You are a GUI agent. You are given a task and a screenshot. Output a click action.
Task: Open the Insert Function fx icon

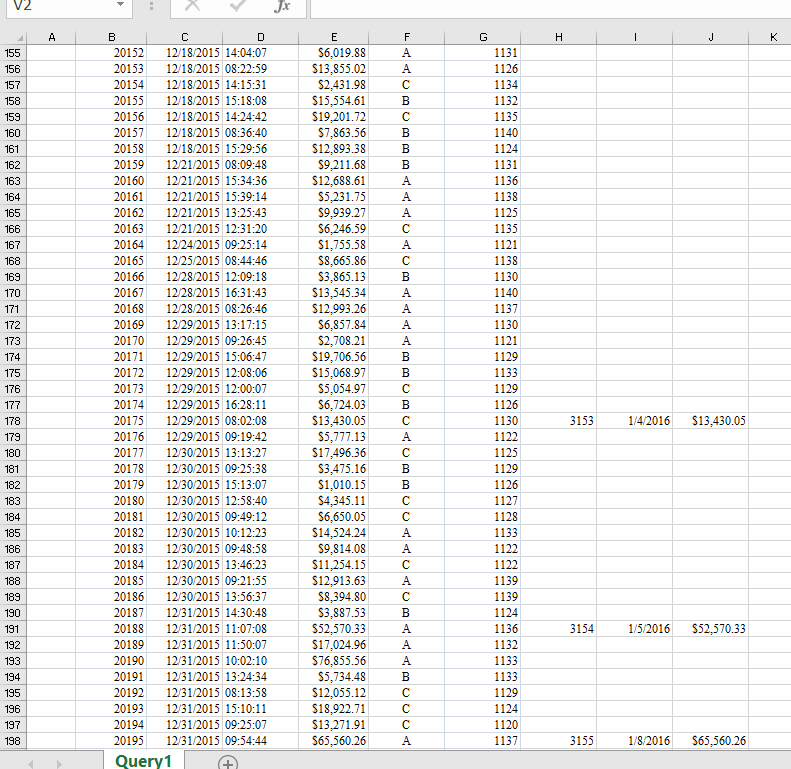tap(282, 6)
